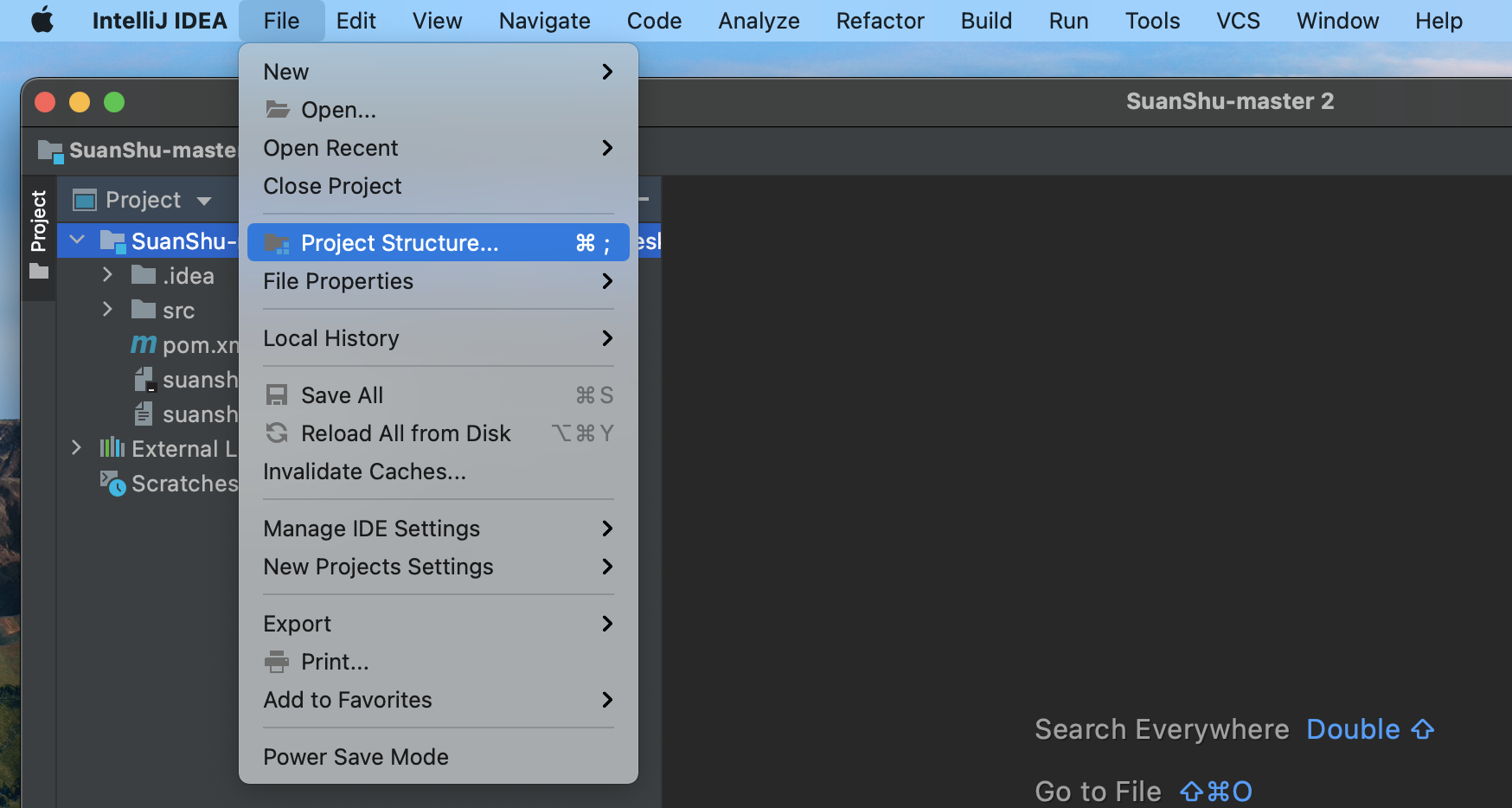The height and width of the screenshot is (808, 1512).
Task: Expand the New submenu arrow
Action: 607,72
